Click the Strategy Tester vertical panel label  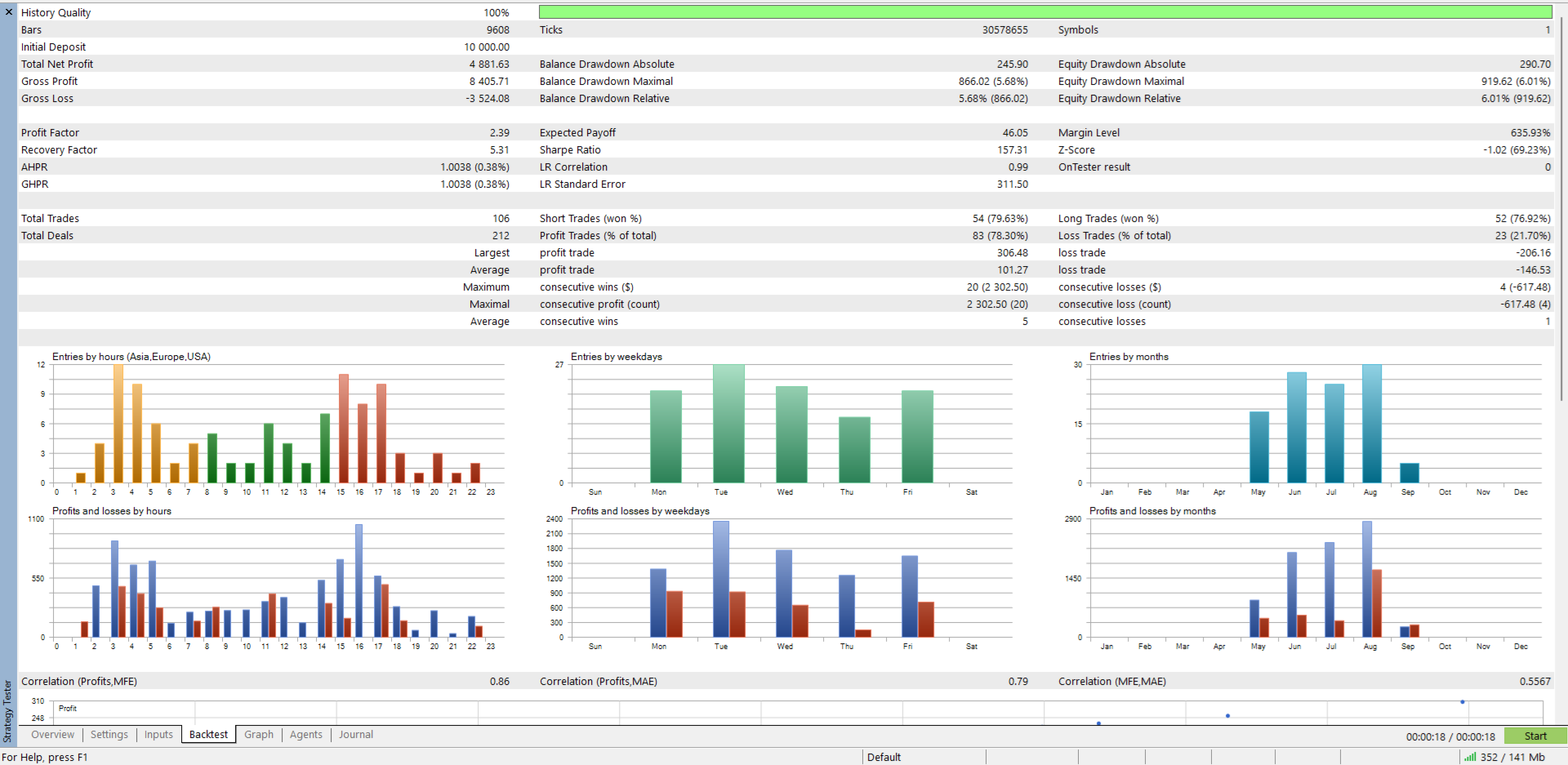click(8, 710)
